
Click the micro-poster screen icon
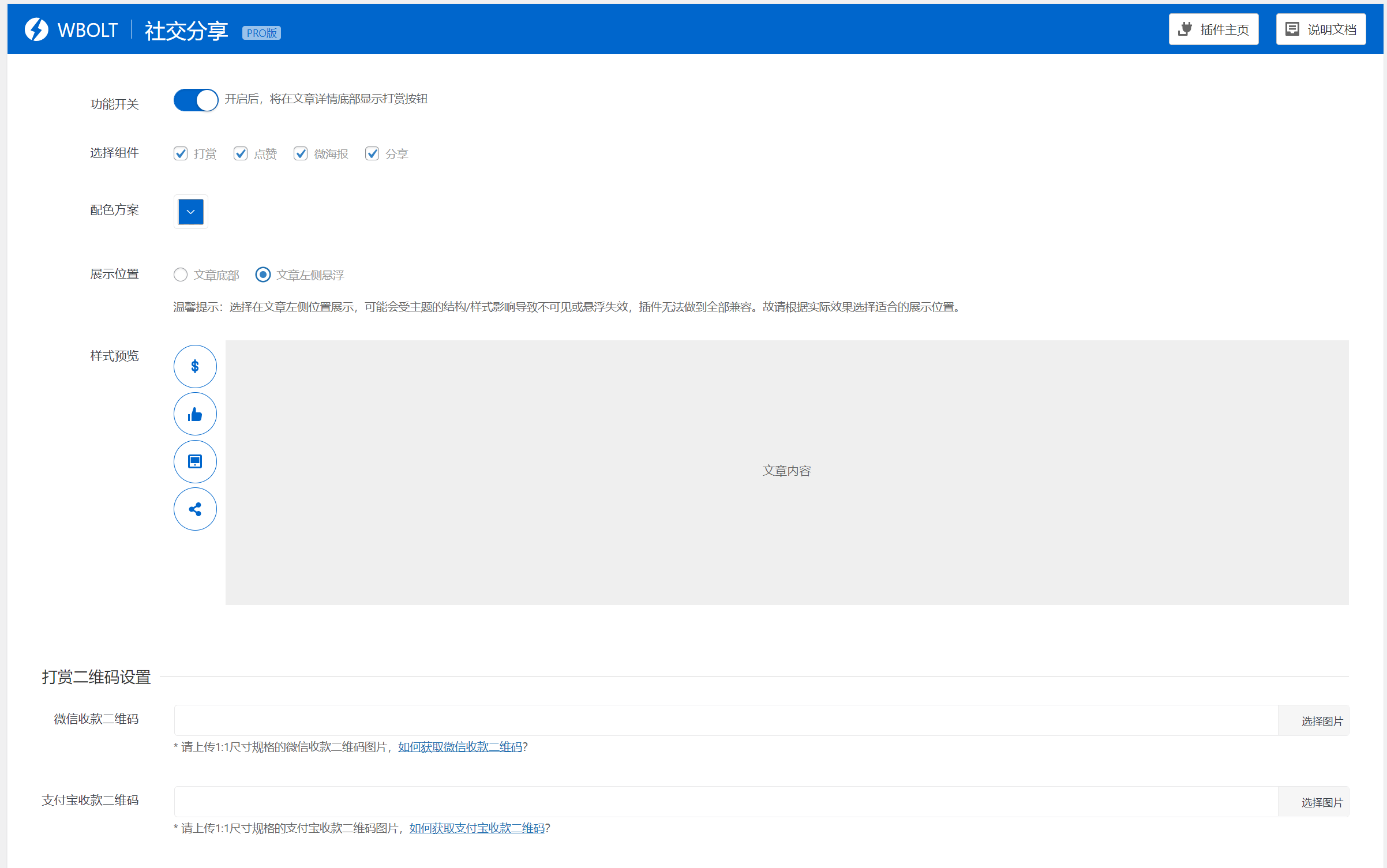tap(195, 461)
